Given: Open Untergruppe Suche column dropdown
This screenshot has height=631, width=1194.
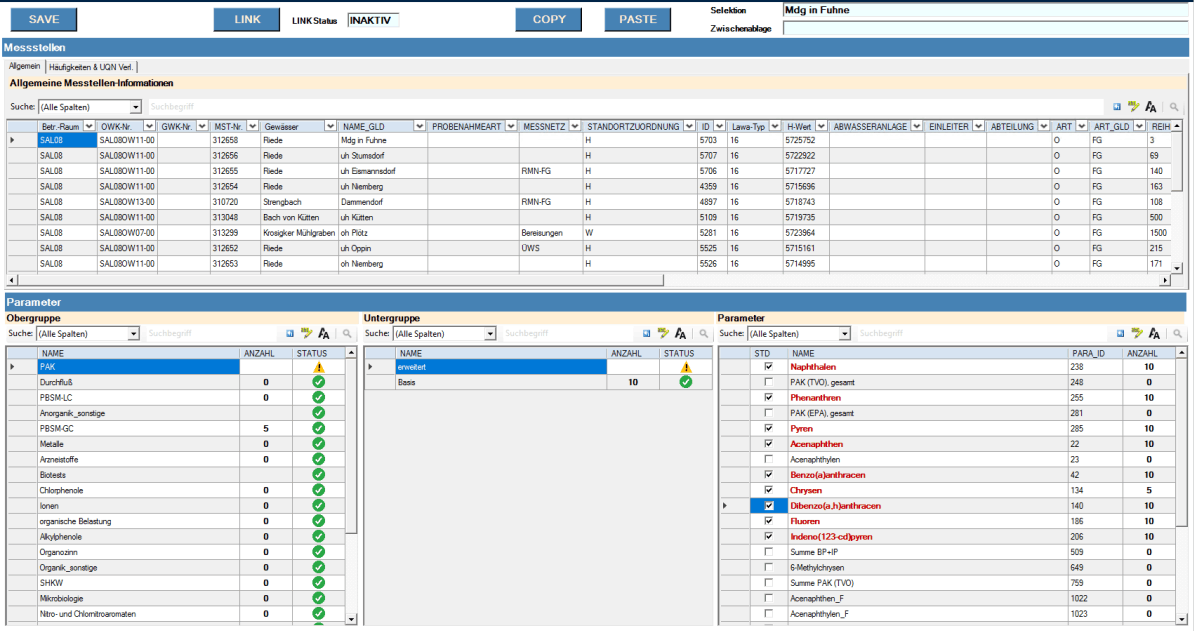Looking at the screenshot, I should point(490,334).
